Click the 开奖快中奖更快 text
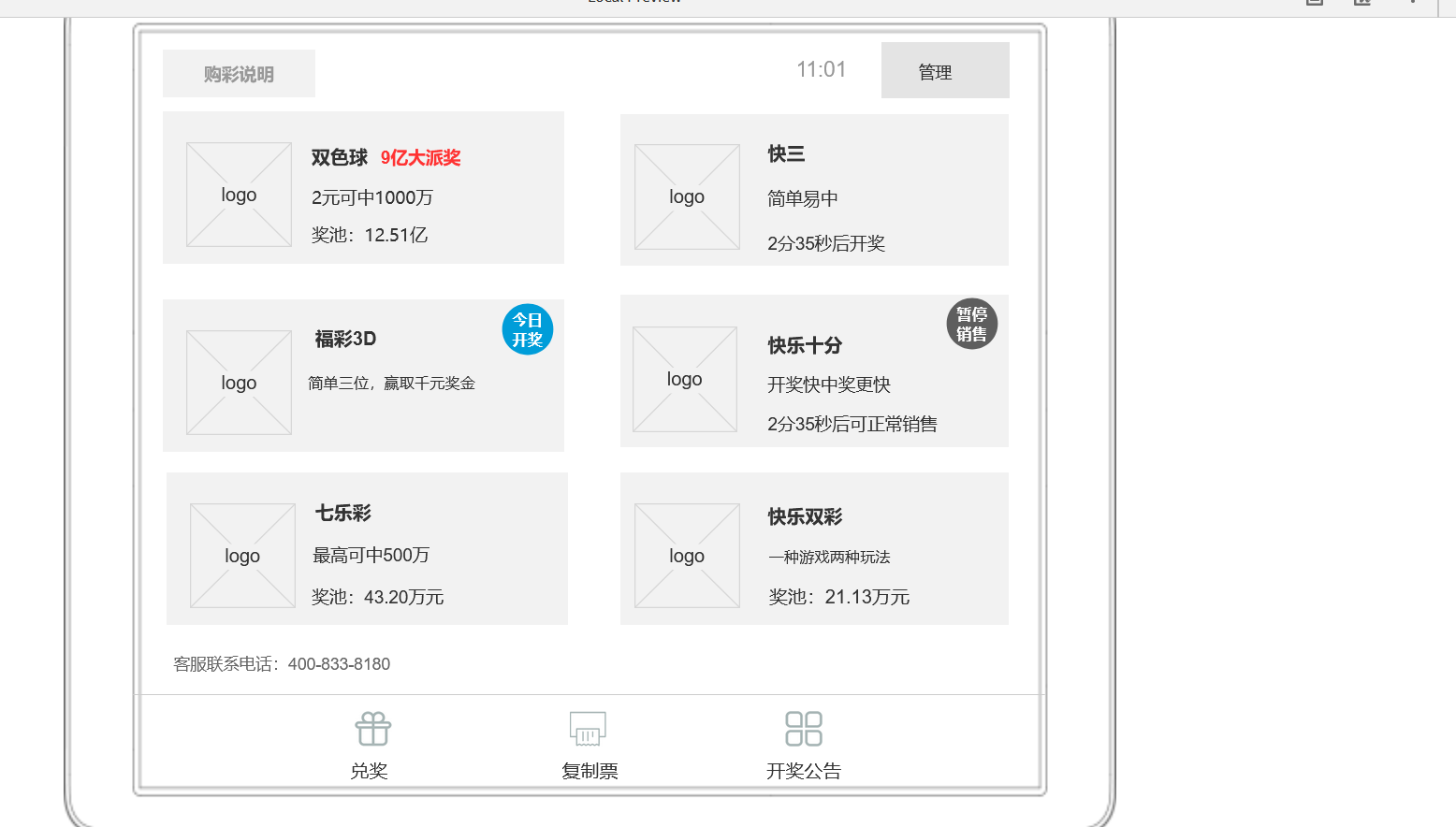Screen dimensions: 1456x827 [829, 384]
